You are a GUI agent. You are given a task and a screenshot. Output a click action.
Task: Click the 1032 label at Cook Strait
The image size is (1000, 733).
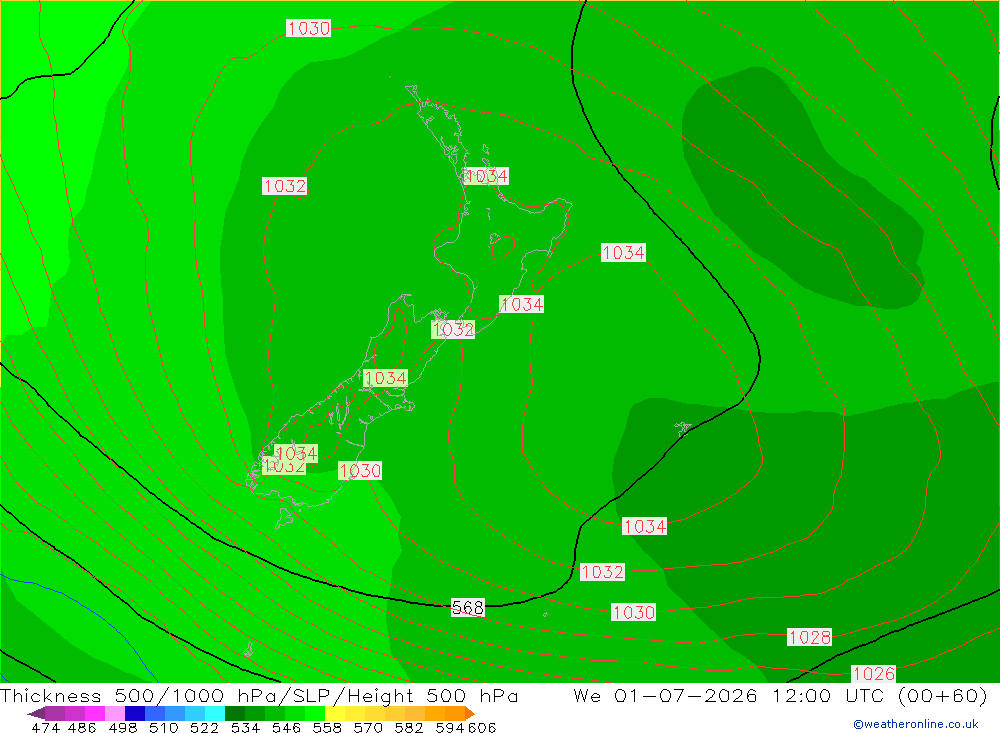[x=453, y=330]
